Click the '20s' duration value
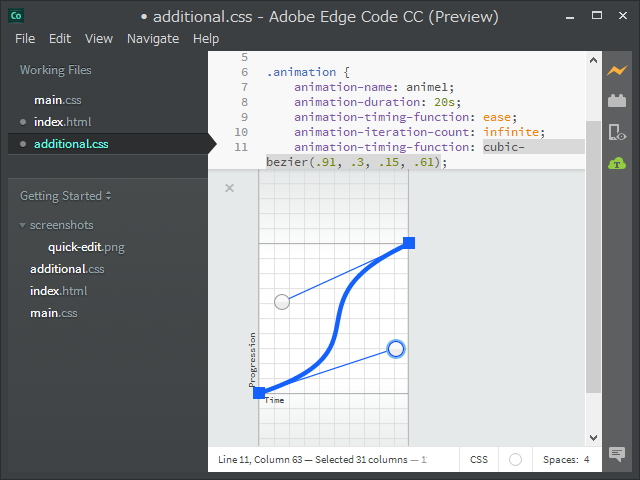 [444, 102]
